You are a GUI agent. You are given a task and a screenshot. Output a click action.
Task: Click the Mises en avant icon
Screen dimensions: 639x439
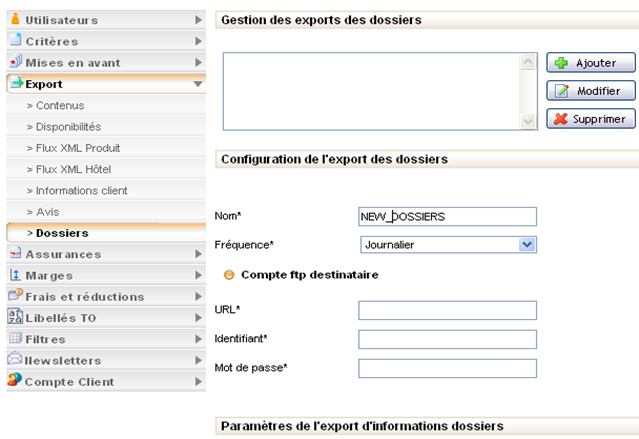pos(16,62)
